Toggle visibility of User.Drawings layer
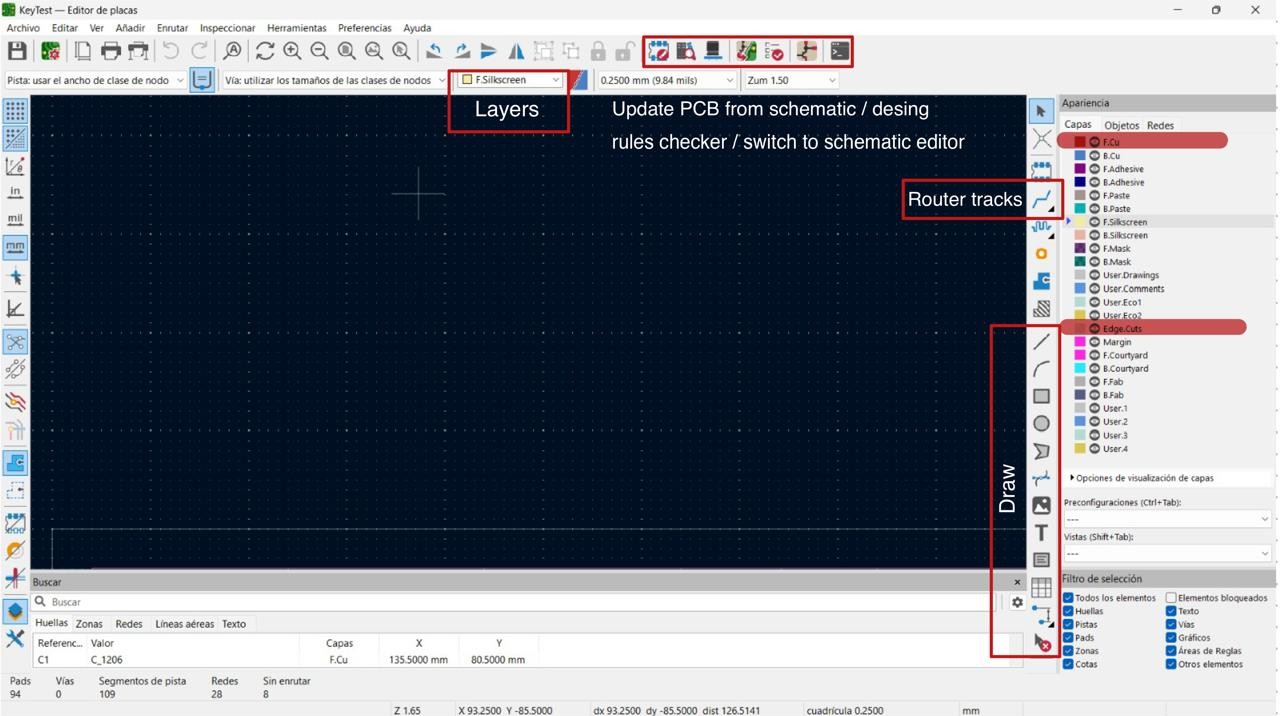This screenshot has width=1280, height=716. 1094,275
